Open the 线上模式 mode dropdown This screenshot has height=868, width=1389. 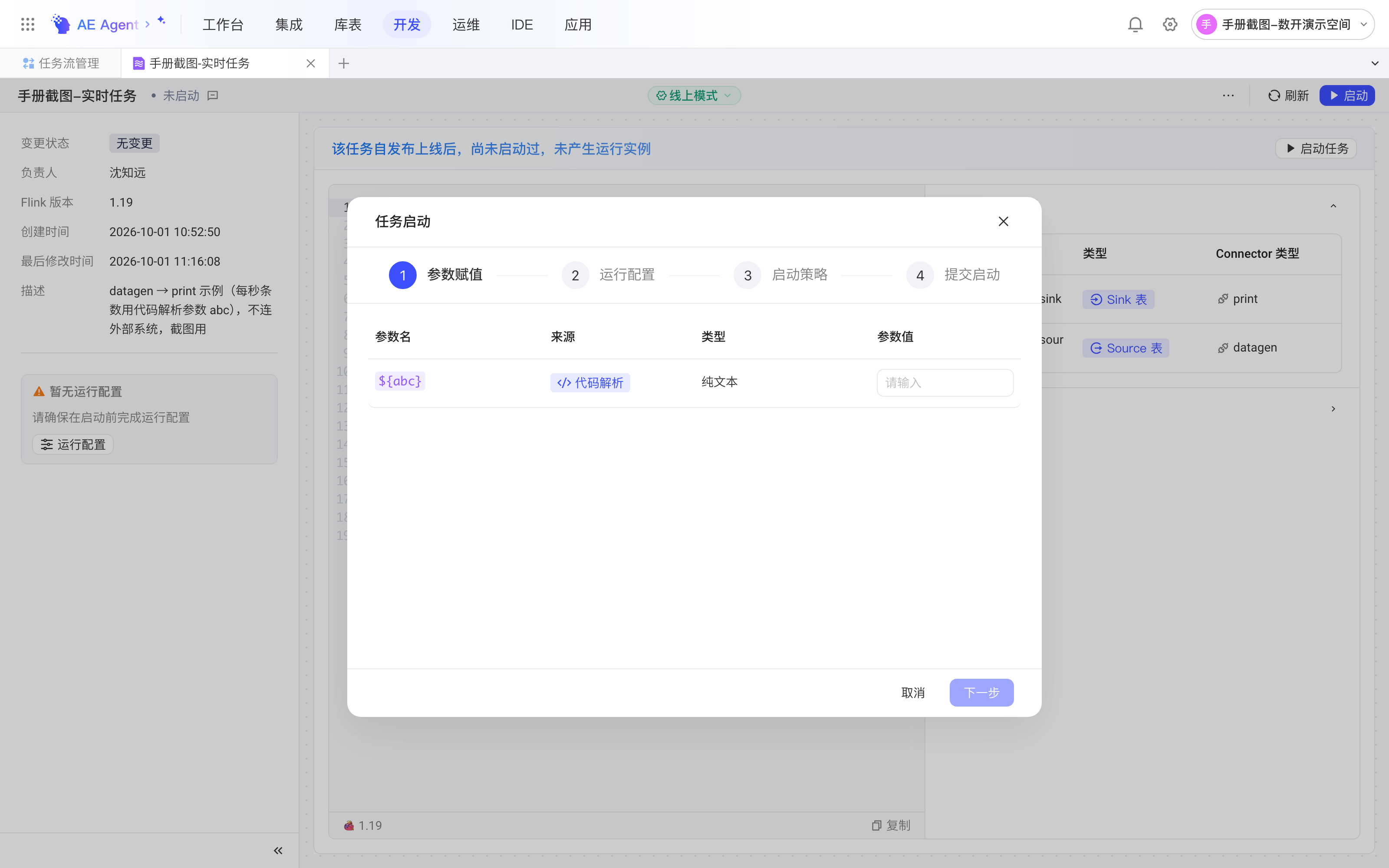[694, 95]
